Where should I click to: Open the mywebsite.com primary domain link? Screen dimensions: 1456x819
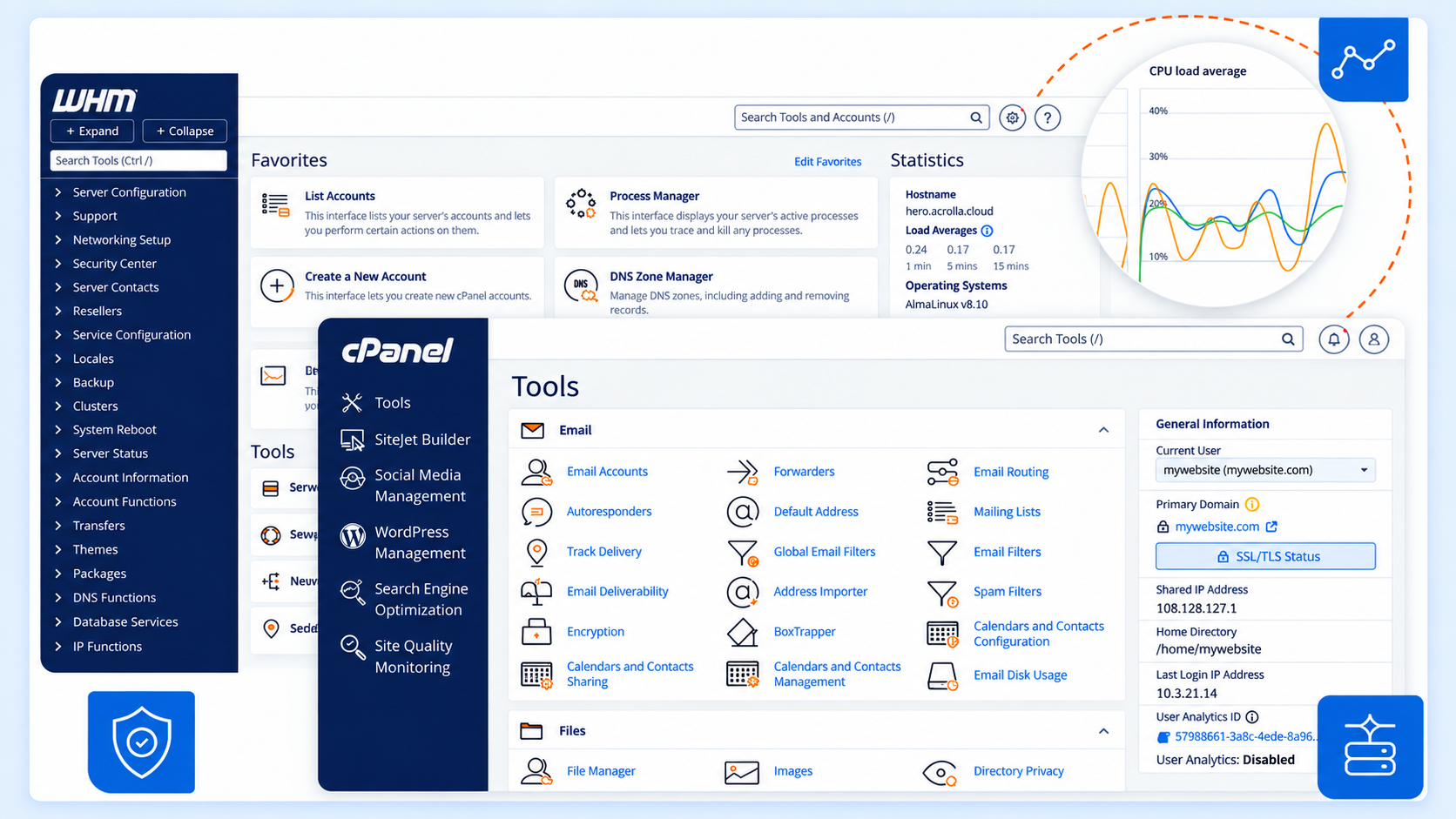[1217, 527]
